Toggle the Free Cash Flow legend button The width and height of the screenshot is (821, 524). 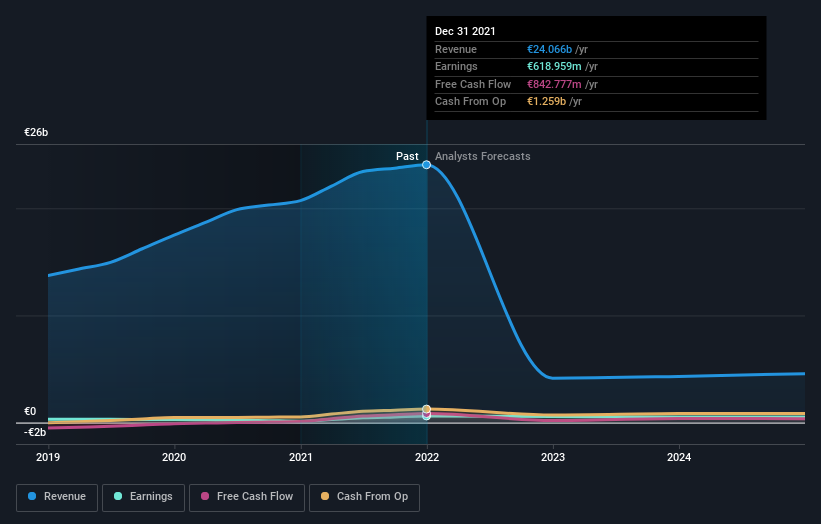click(247, 497)
